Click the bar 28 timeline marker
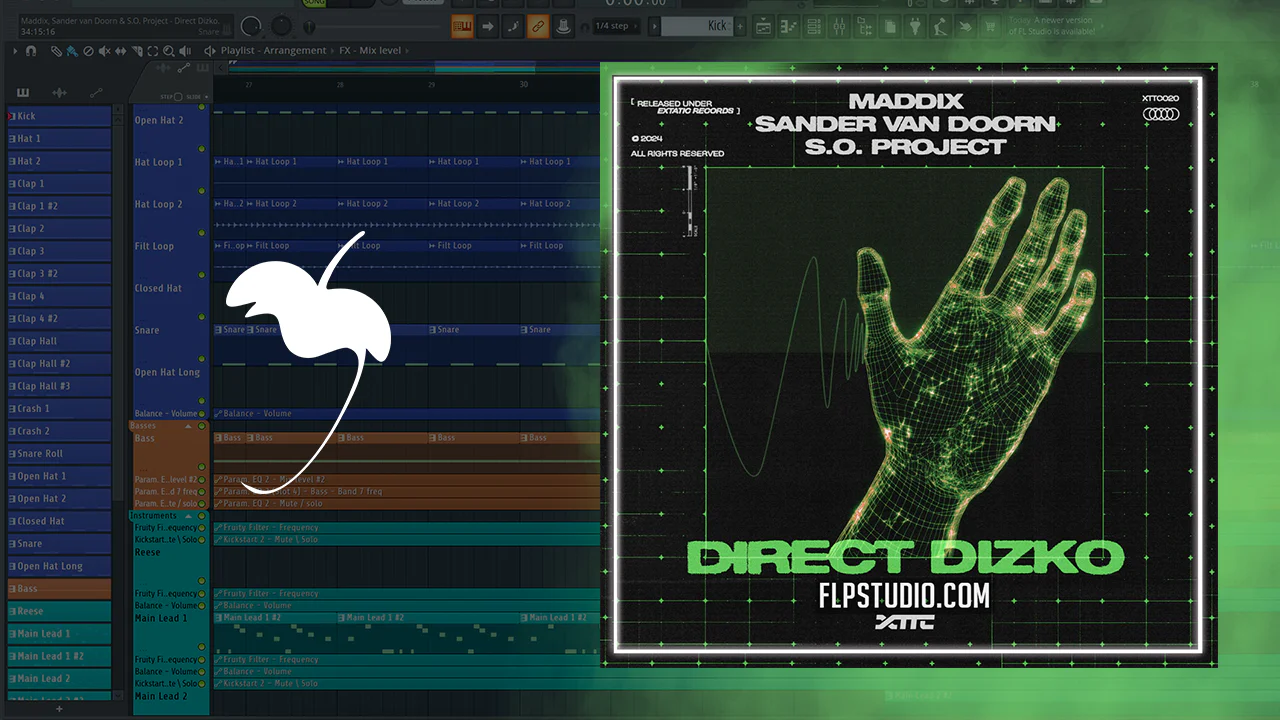Screen dimensions: 1280x720 click(x=340, y=85)
